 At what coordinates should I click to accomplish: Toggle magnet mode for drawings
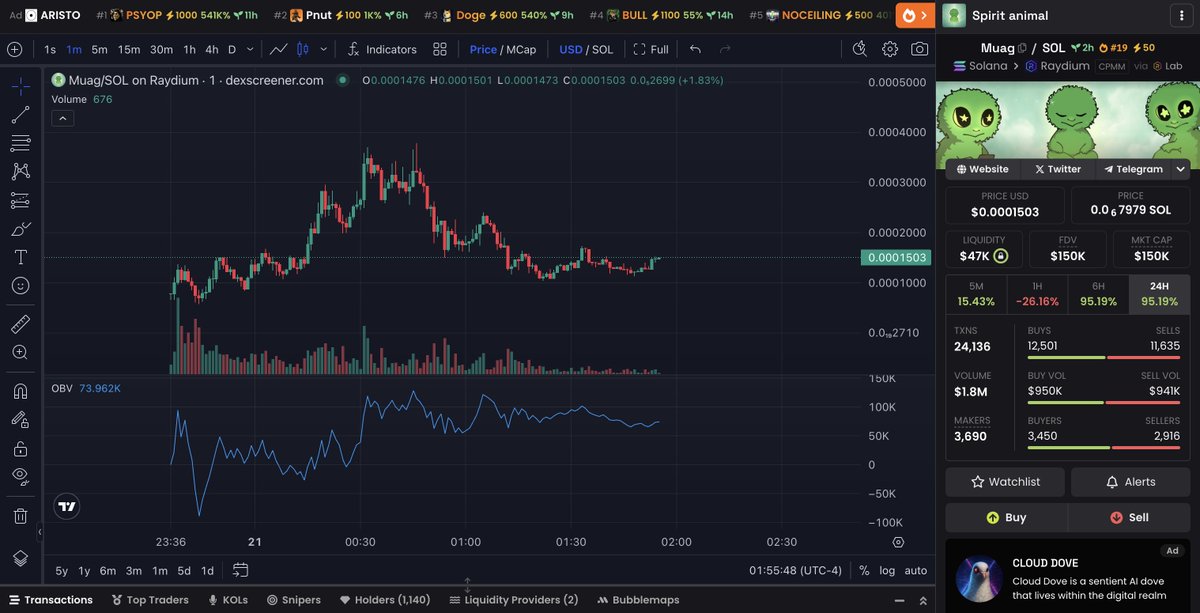click(x=20, y=391)
